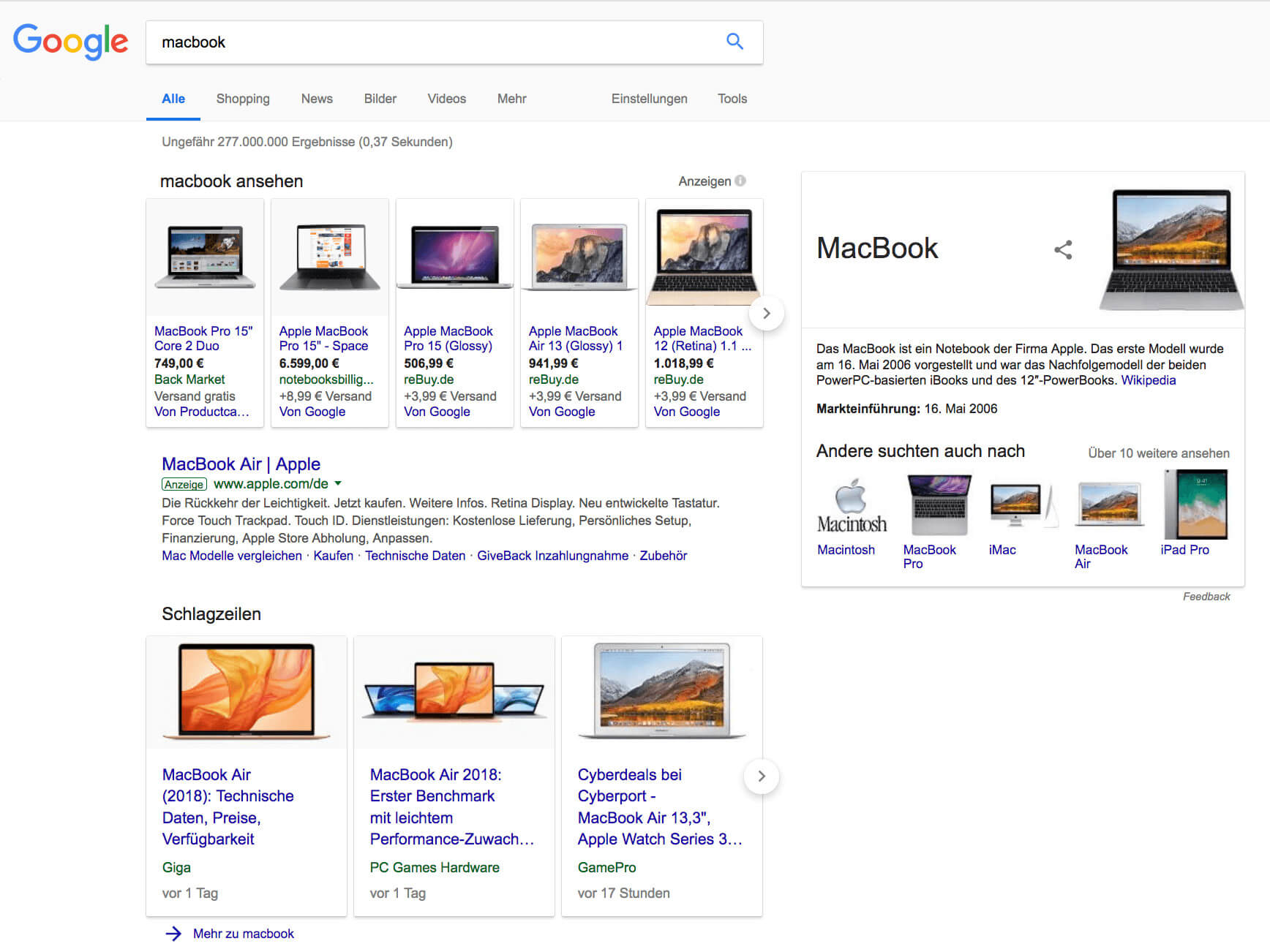Click Von Google under 6.599,00 € listing

point(312,412)
